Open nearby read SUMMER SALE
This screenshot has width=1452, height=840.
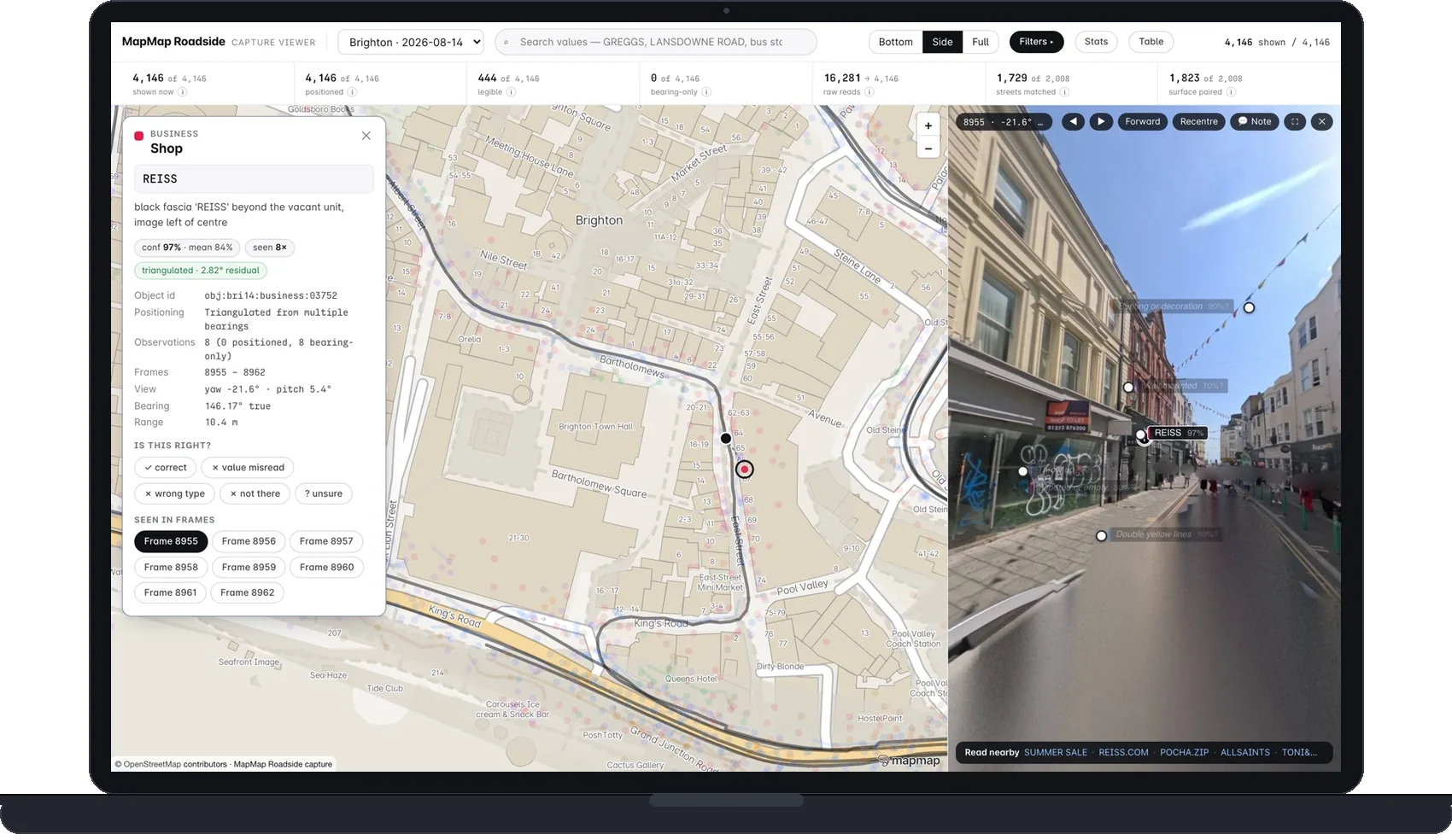point(1056,753)
